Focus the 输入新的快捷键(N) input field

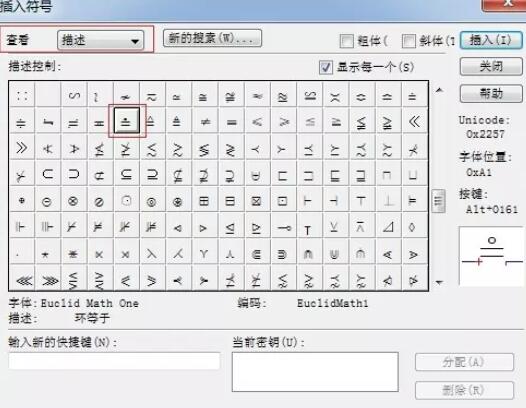point(114,361)
